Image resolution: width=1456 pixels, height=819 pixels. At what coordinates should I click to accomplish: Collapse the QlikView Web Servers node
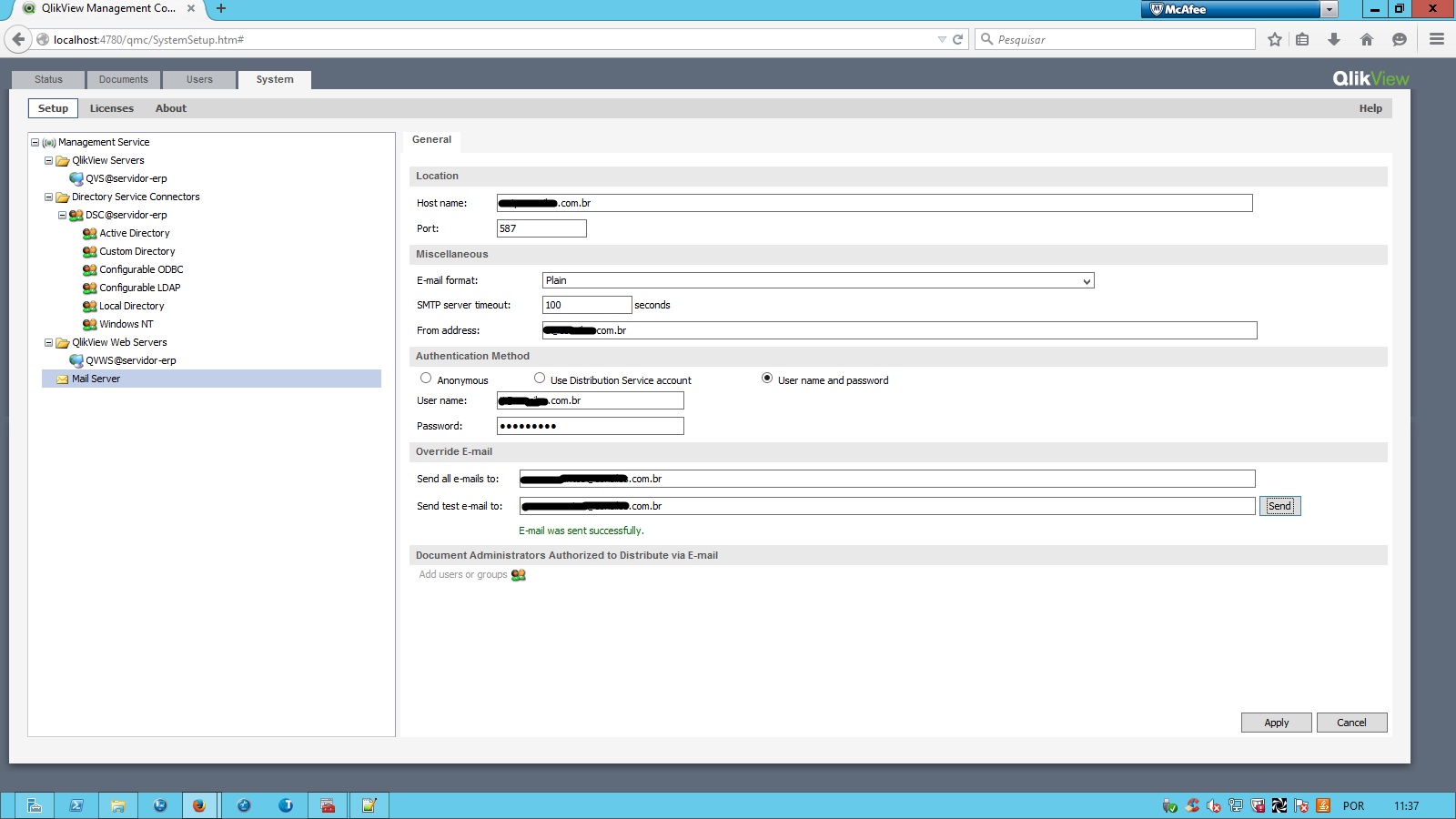48,342
